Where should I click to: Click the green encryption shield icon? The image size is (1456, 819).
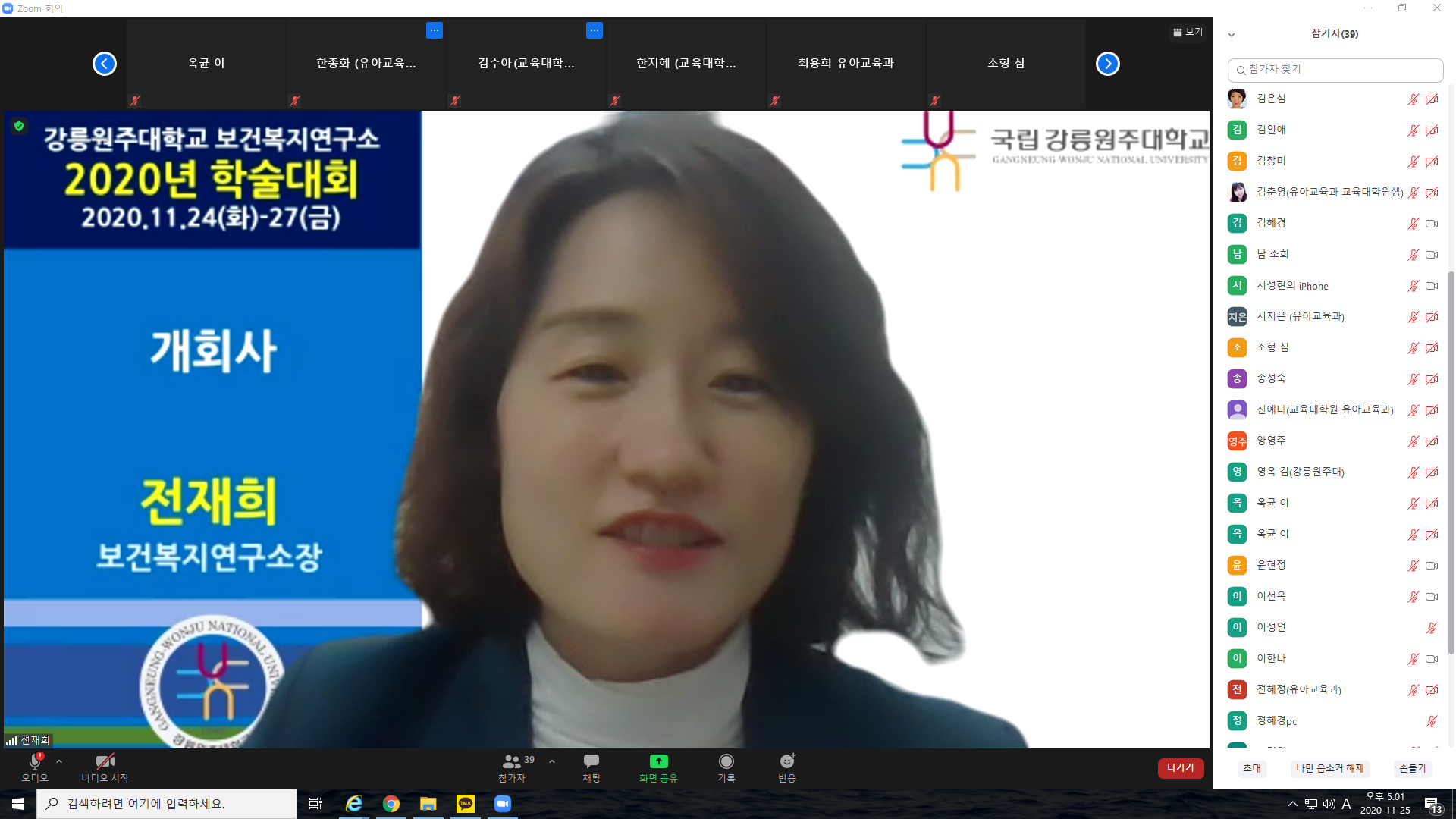[x=19, y=126]
